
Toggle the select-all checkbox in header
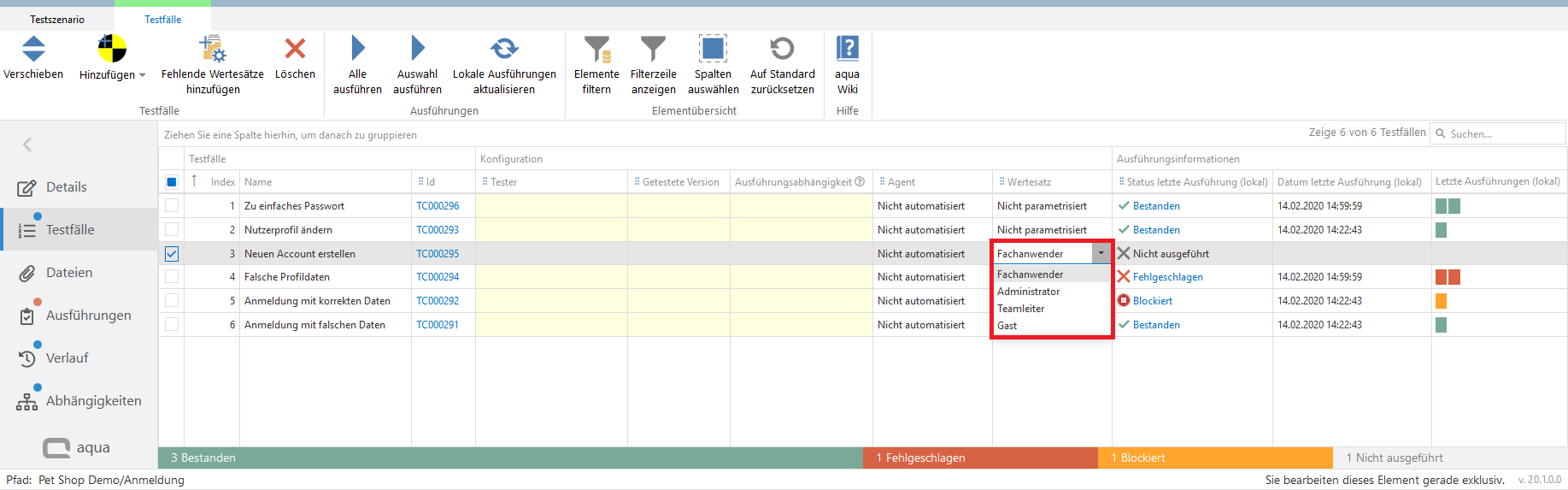coord(172,182)
